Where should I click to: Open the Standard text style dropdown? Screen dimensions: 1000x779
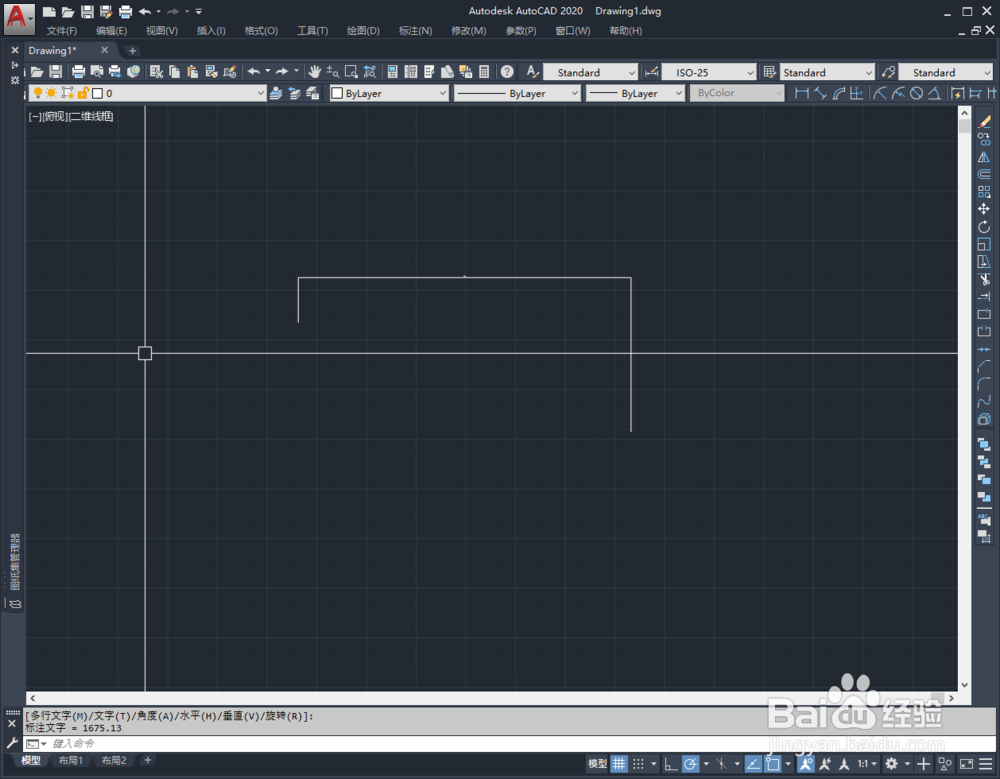pyautogui.click(x=590, y=72)
